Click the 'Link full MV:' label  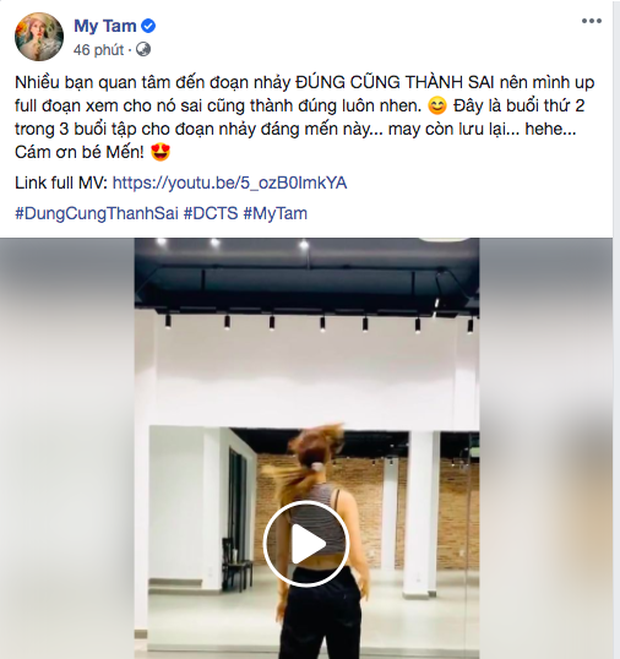point(61,183)
